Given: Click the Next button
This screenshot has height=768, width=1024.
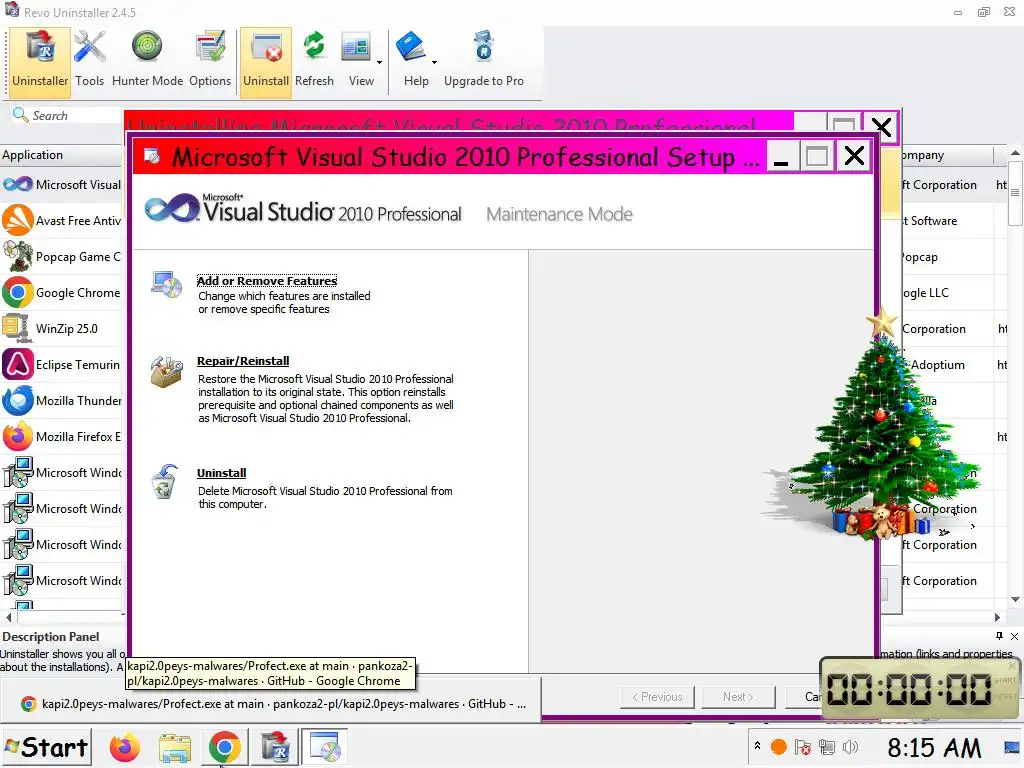Looking at the screenshot, I should pyautogui.click(x=738, y=697).
